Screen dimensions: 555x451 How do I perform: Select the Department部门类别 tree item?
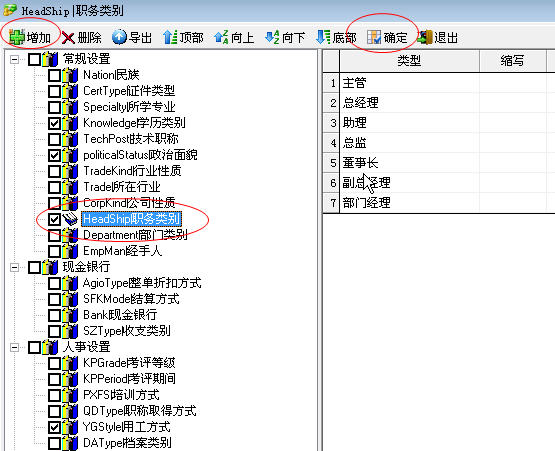click(x=135, y=235)
